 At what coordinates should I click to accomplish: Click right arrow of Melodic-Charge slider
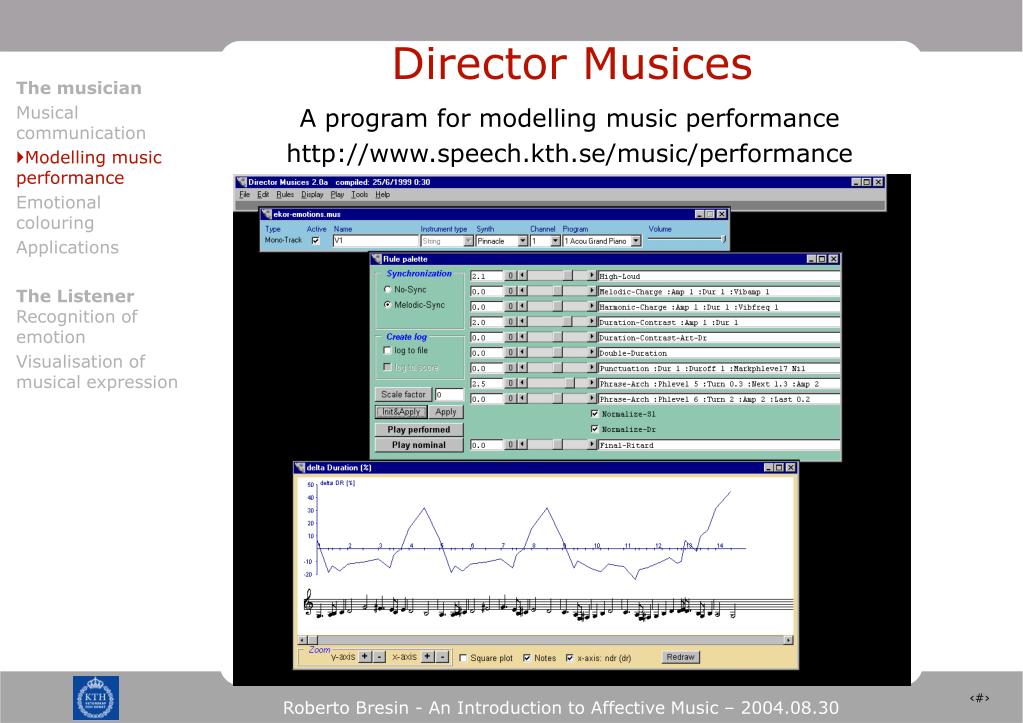592,292
